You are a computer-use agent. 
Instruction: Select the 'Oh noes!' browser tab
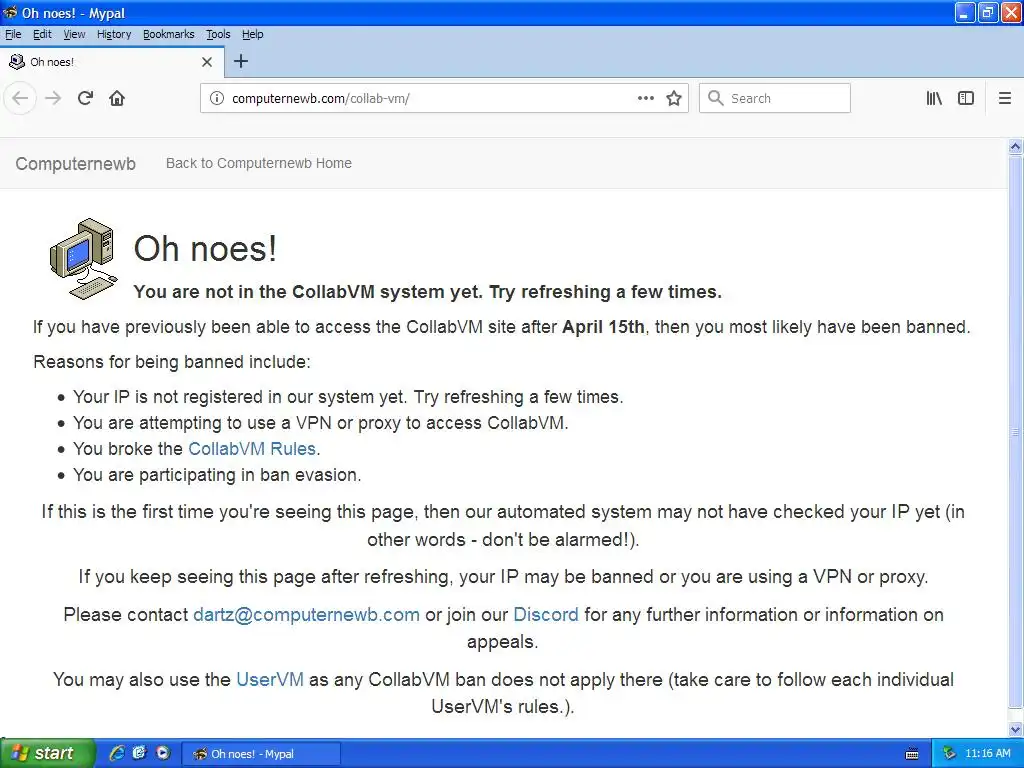pyautogui.click(x=112, y=62)
